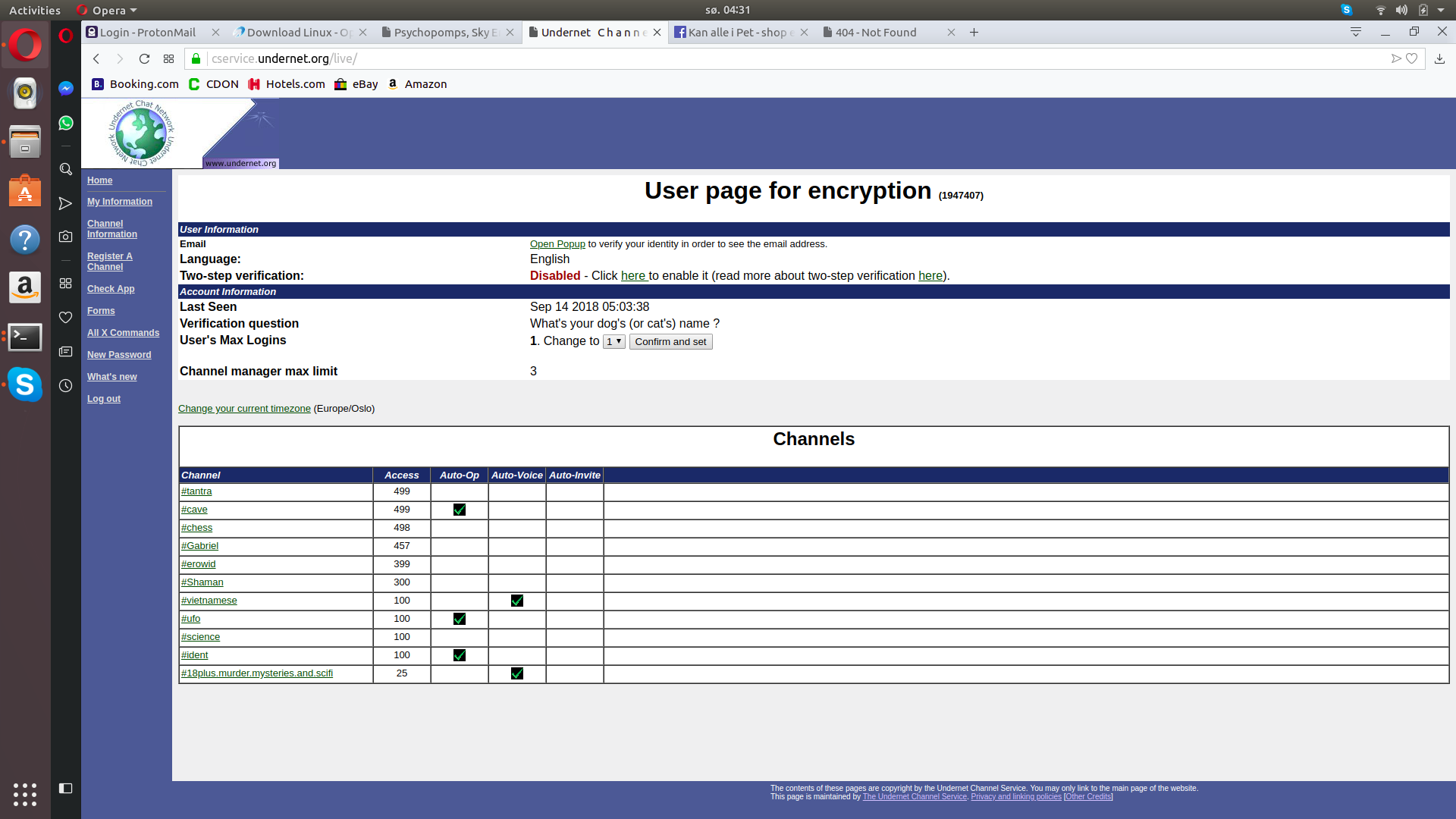Click the snapshot camera icon in sidebar
This screenshot has height=819, width=1456.
coord(66,237)
